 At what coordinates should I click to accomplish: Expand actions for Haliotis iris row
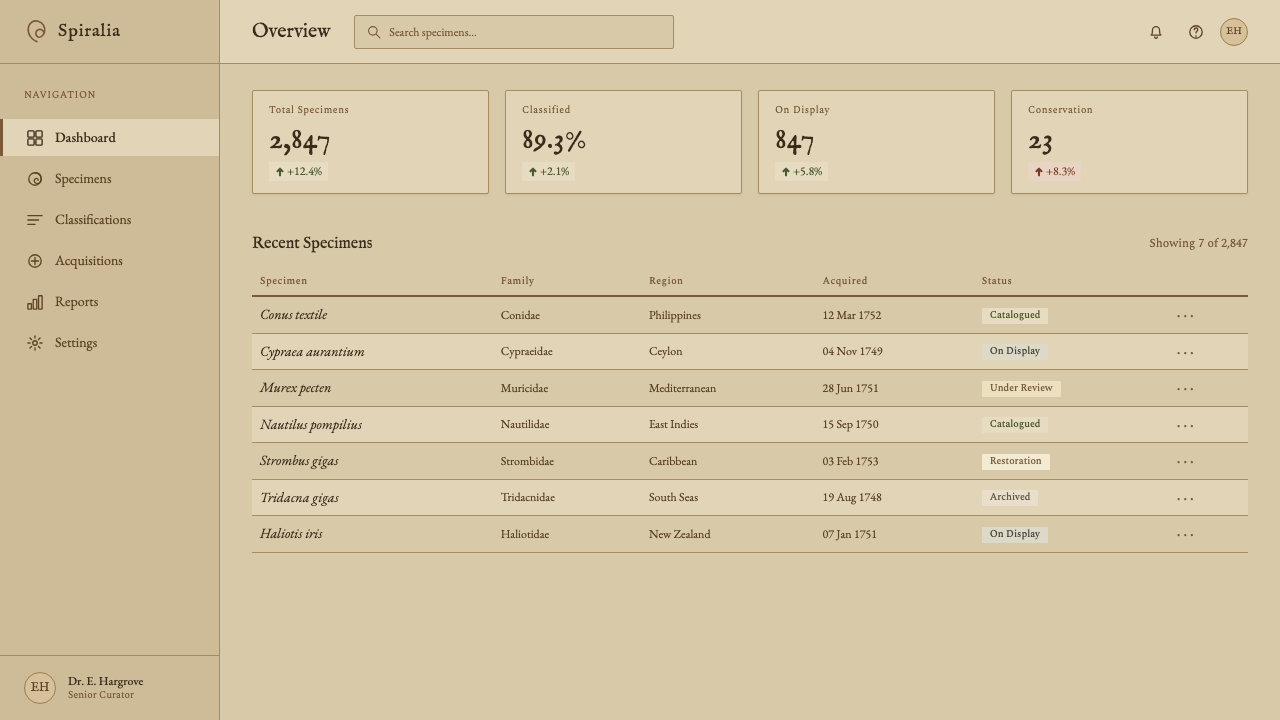(1185, 535)
